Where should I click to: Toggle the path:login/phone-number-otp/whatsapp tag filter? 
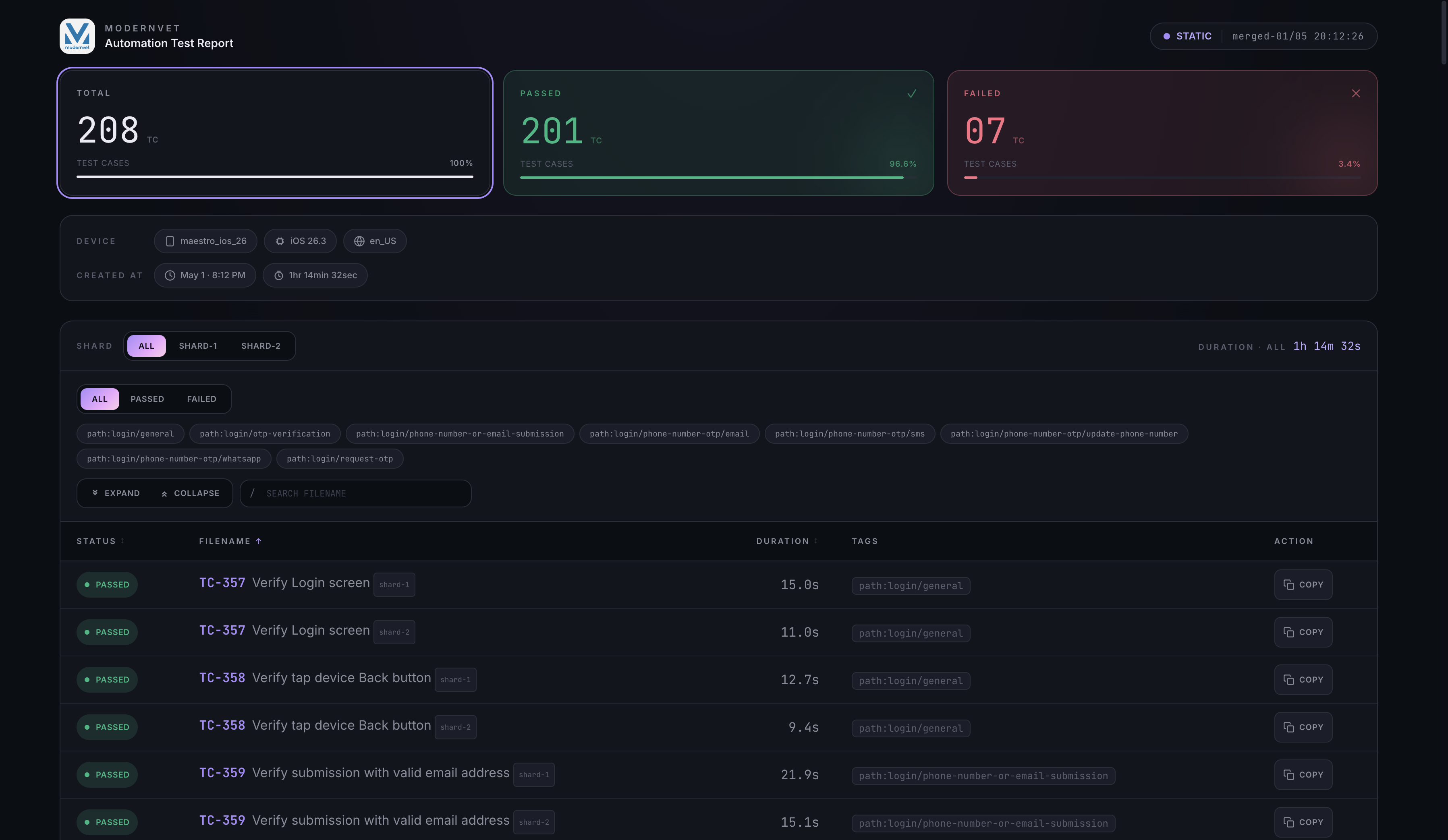click(174, 459)
